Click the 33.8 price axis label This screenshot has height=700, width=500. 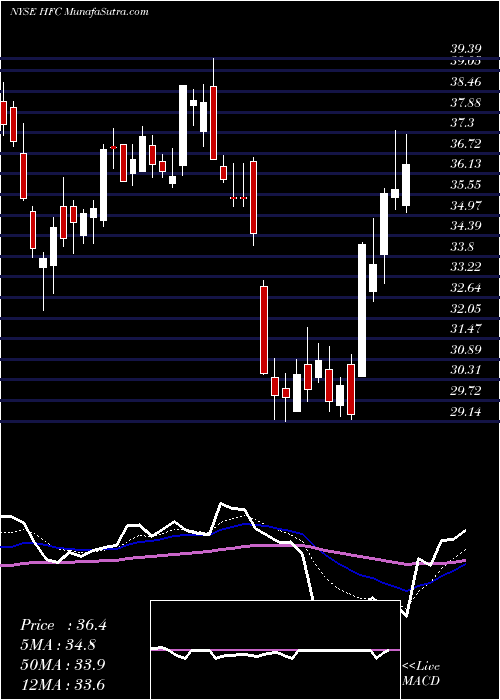(x=462, y=247)
